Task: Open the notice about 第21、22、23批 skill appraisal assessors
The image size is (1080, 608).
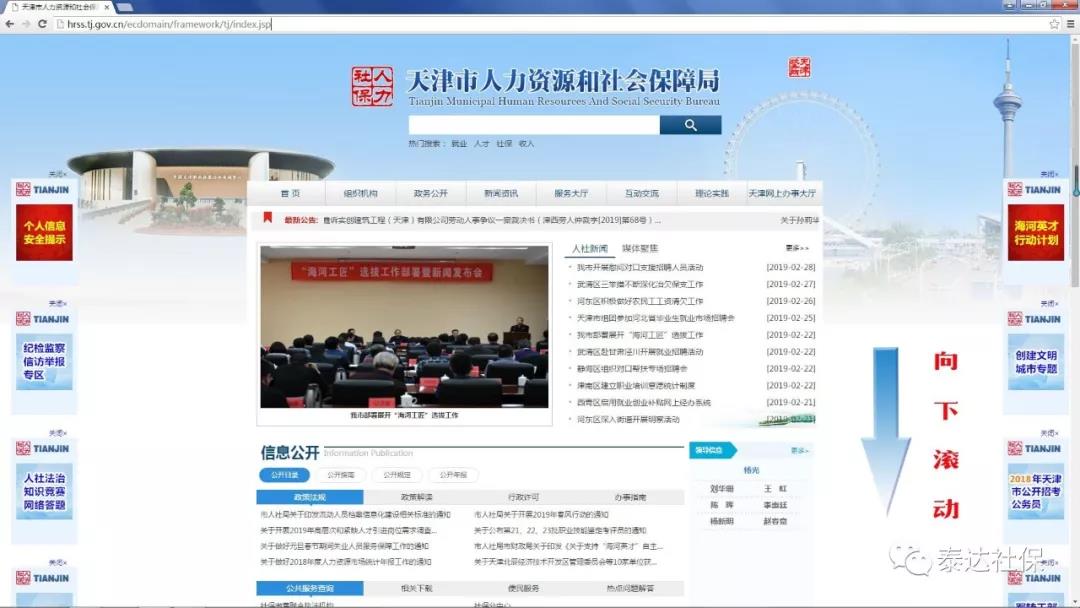Action: pos(560,530)
